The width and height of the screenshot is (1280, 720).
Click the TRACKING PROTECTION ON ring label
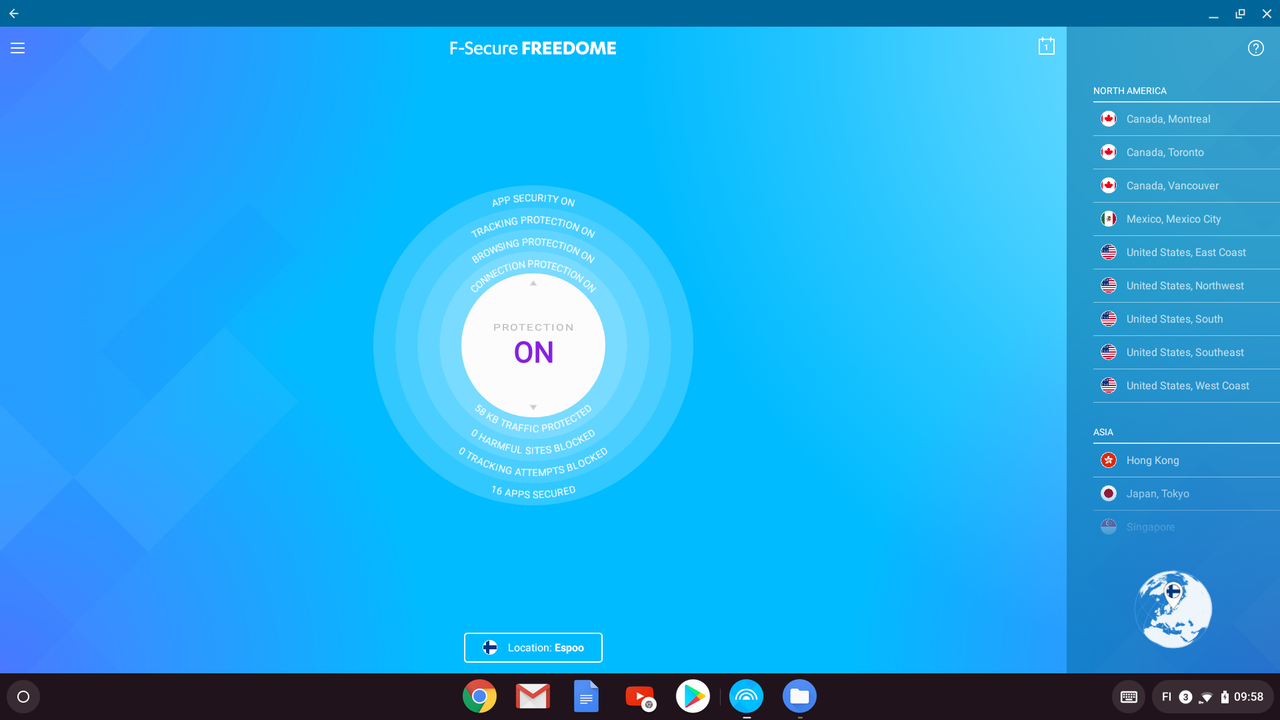click(533, 225)
